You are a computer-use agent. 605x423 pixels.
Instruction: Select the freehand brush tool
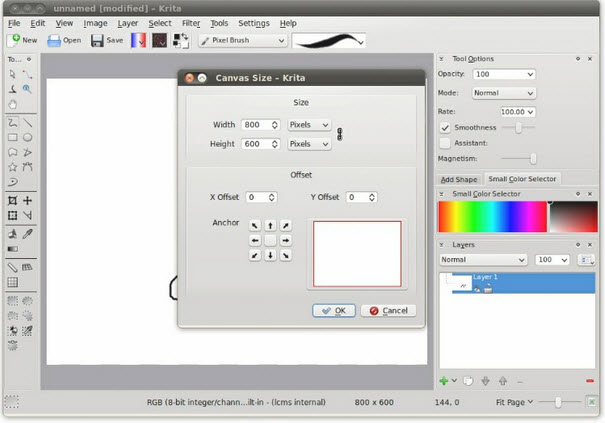tap(12, 123)
